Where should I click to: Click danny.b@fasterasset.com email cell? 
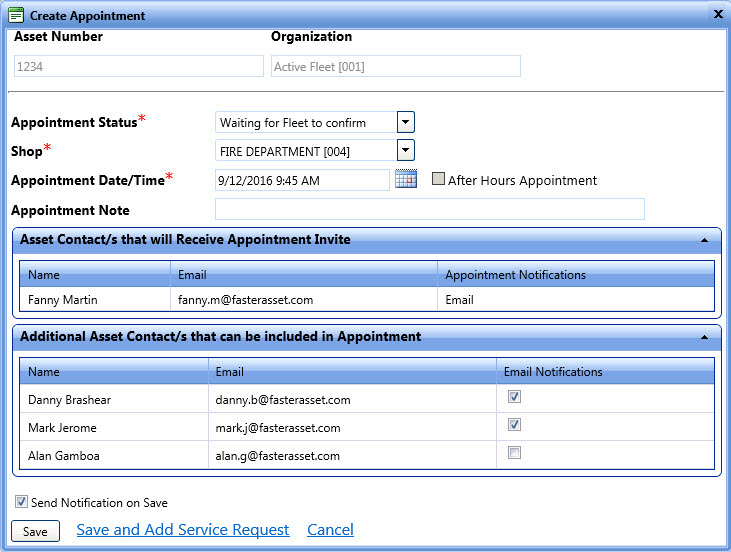pyautogui.click(x=352, y=399)
